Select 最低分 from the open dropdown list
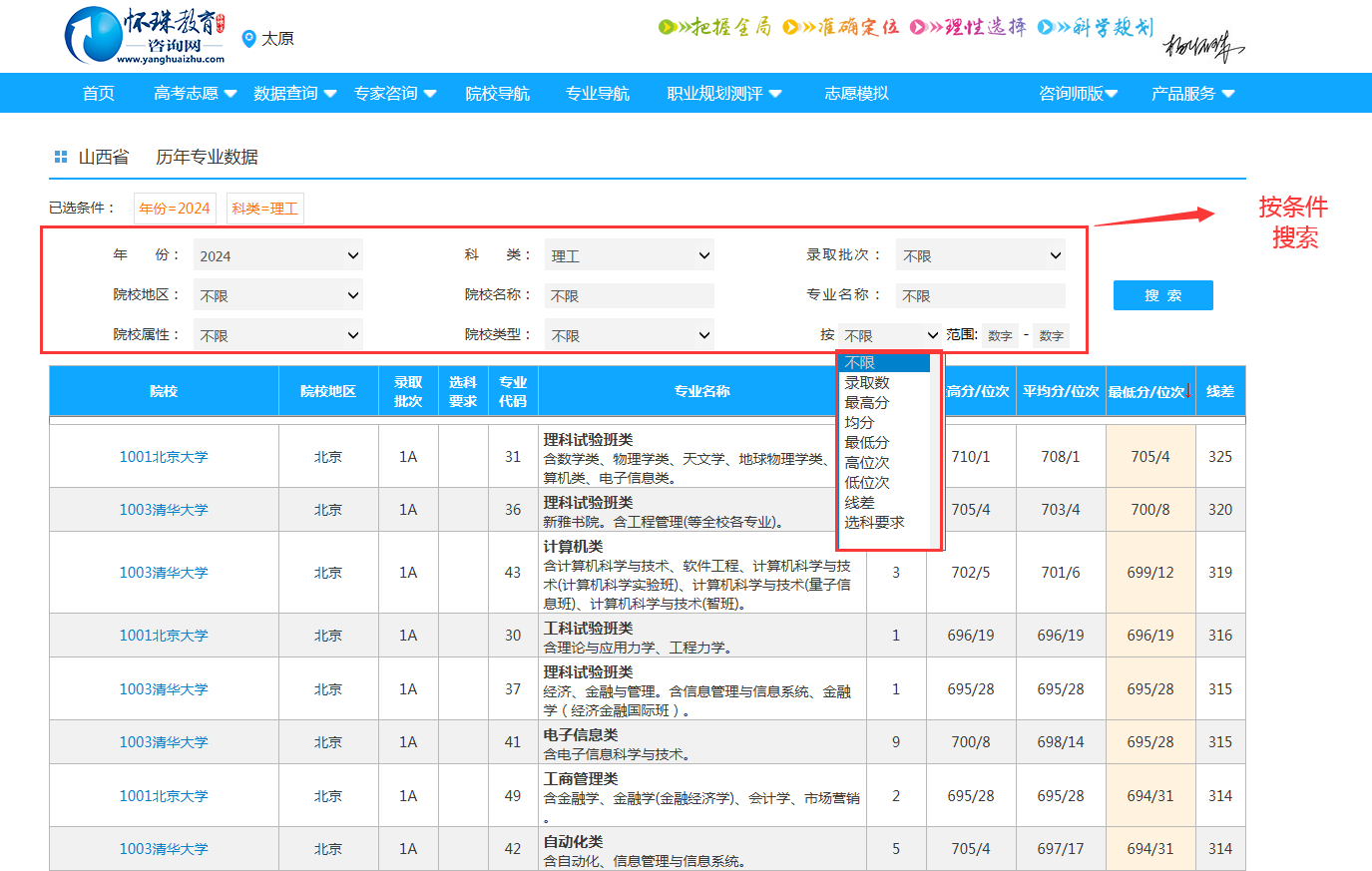The height and width of the screenshot is (871, 1372). (867, 442)
